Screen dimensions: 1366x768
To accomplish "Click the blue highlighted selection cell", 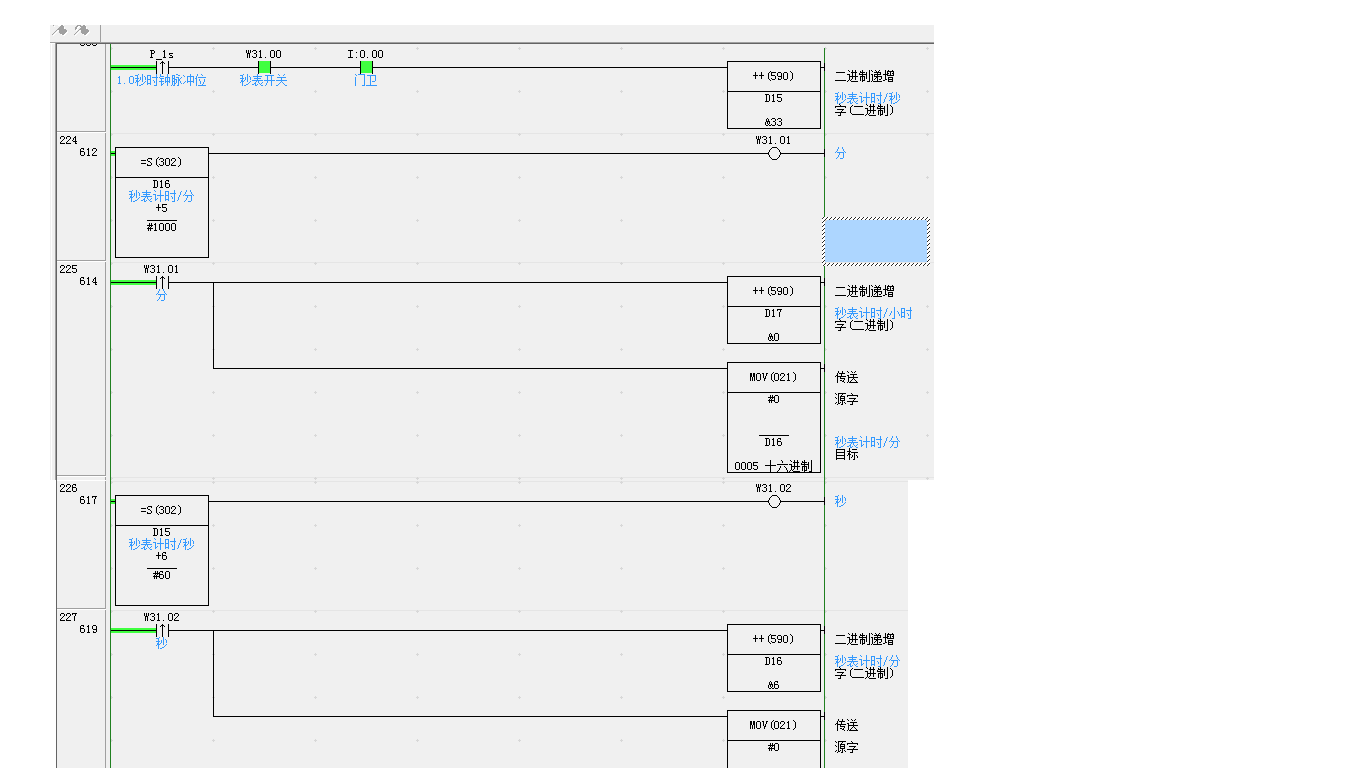I will pos(876,241).
